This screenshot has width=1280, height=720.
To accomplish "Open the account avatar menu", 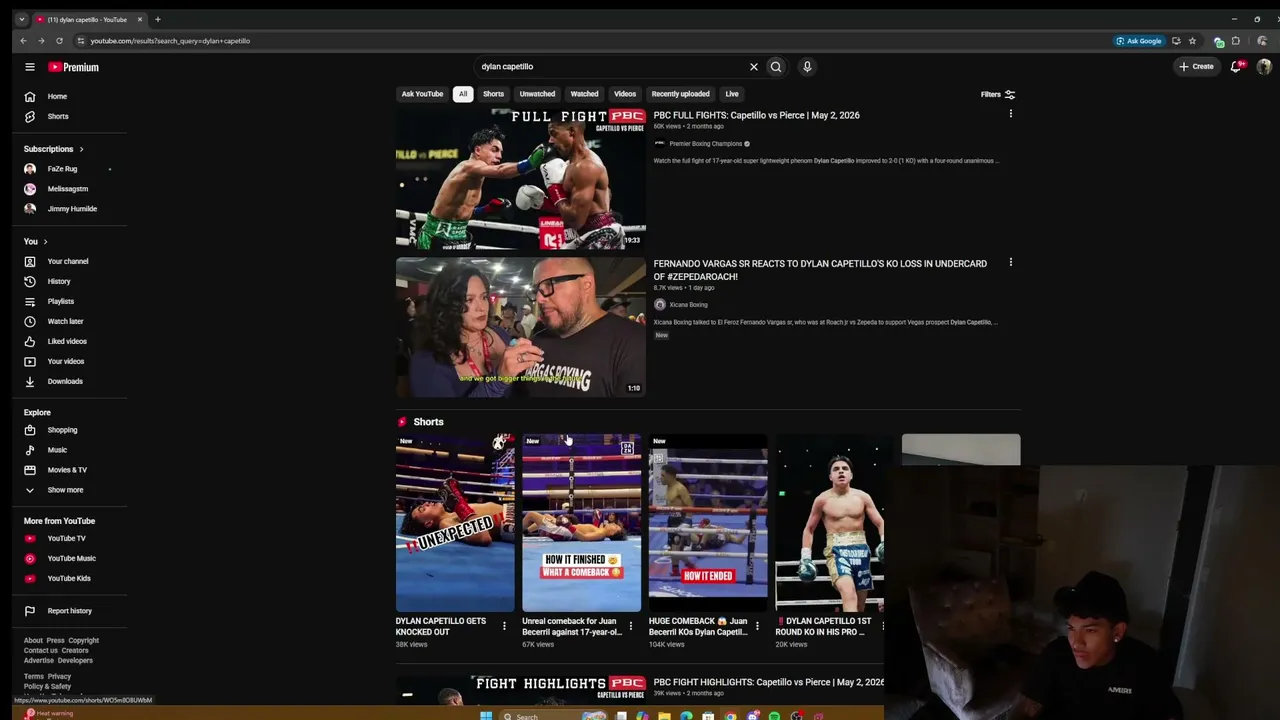I will [x=1264, y=67].
